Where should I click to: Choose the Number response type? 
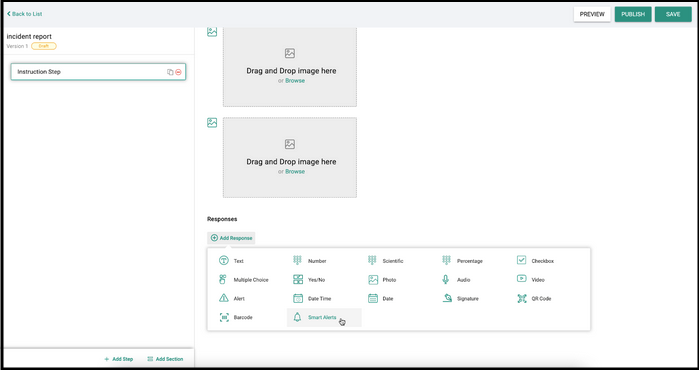[310, 261]
